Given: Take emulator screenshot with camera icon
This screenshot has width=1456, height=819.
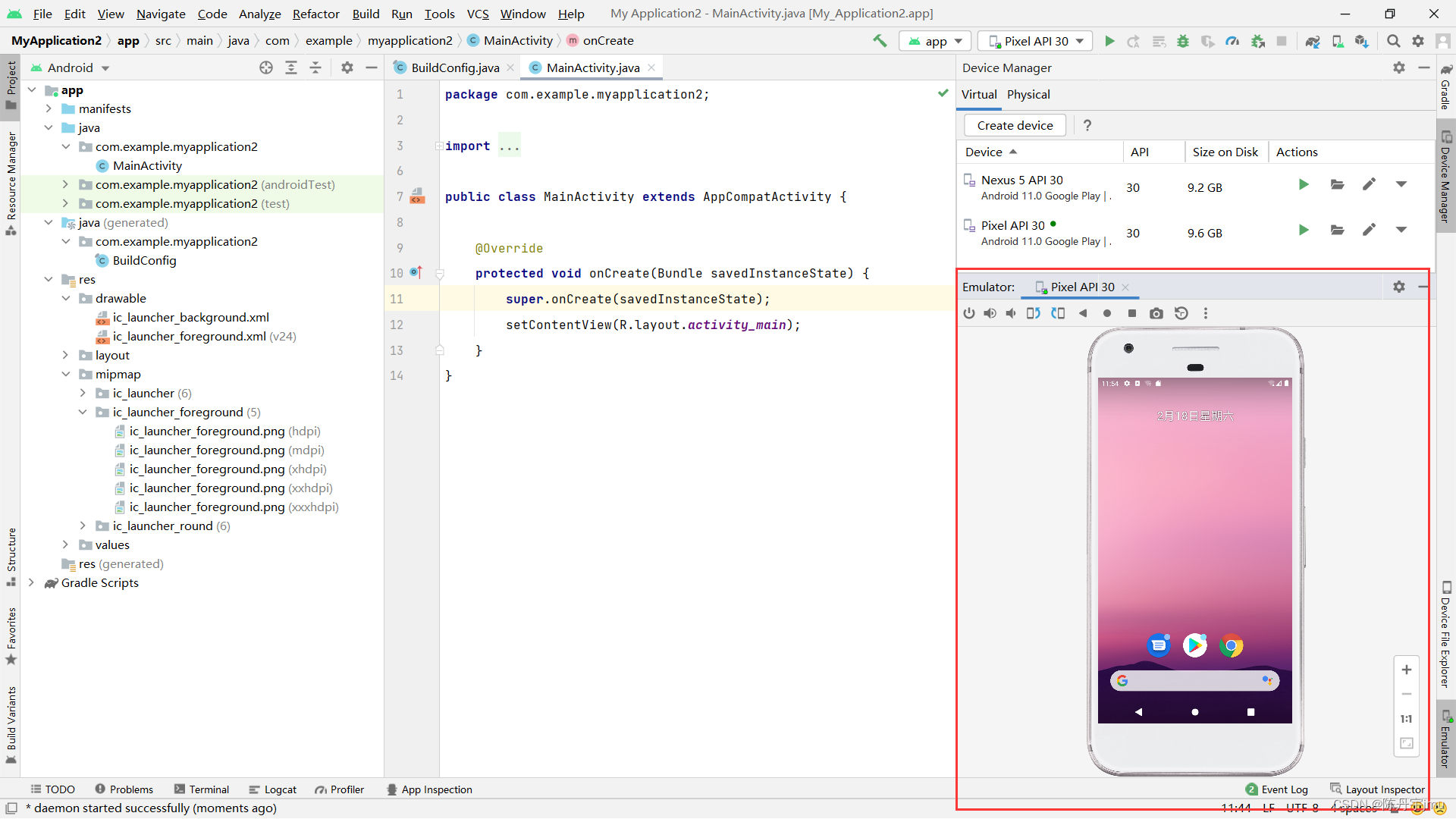Looking at the screenshot, I should pyautogui.click(x=1156, y=313).
